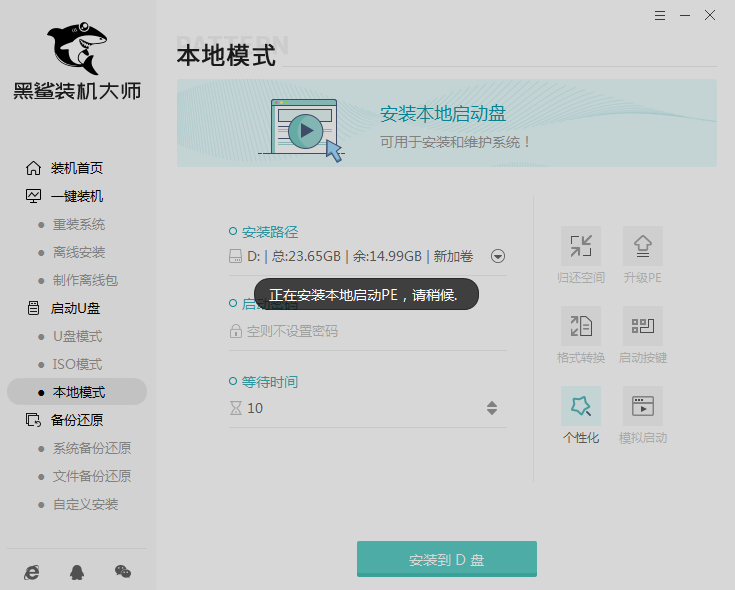This screenshot has height=590, width=735.
Task: Expand the 一键装机 section
Action: pyautogui.click(x=76, y=196)
